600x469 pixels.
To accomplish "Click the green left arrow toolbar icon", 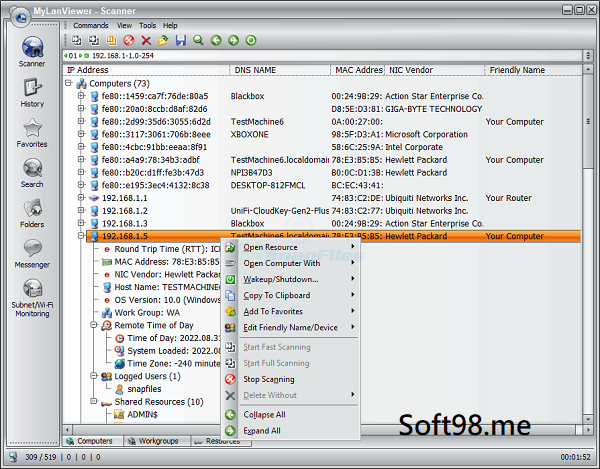I will coord(216,40).
